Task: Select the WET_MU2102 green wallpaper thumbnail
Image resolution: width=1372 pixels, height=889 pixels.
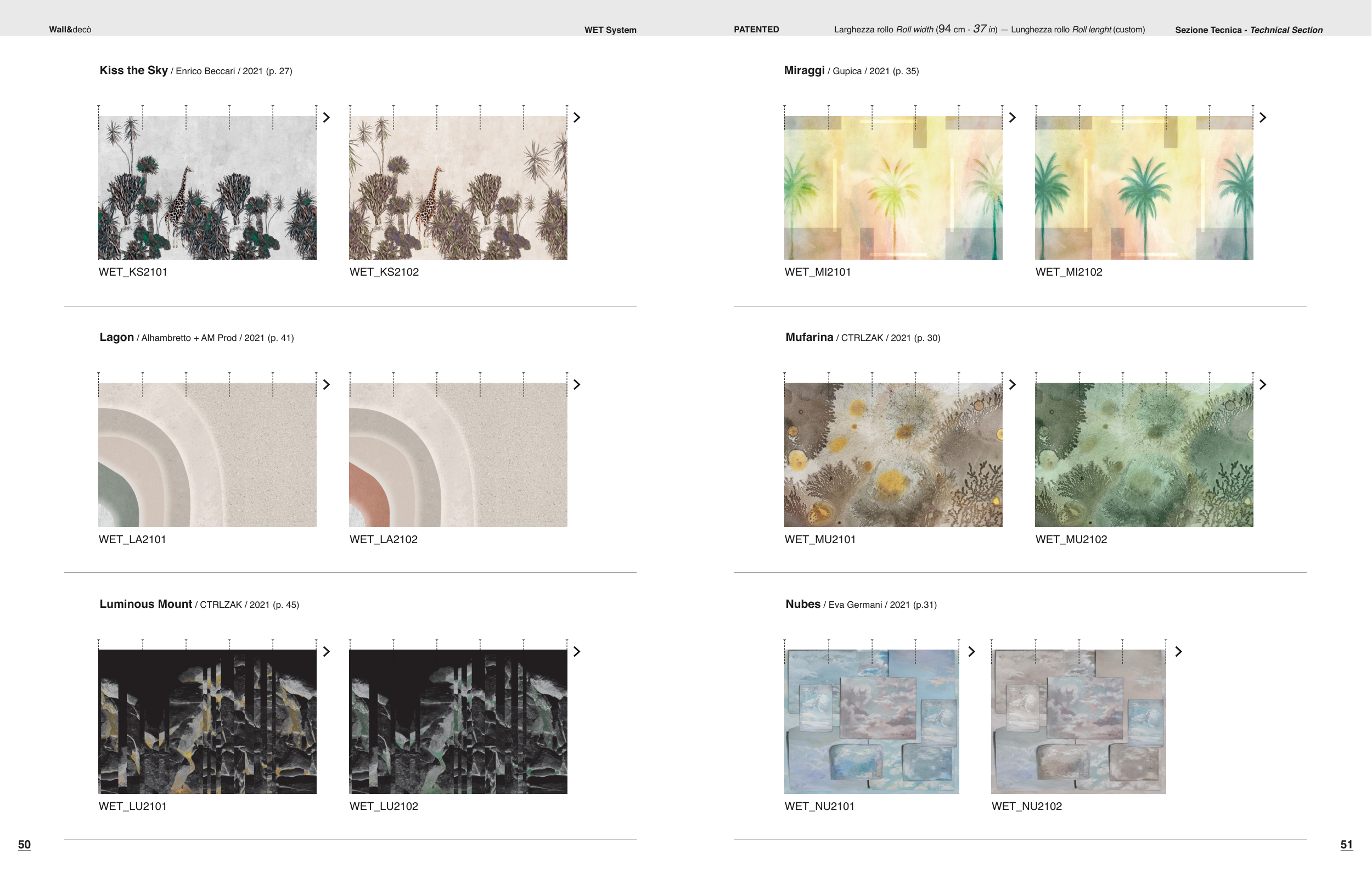Action: (x=1144, y=455)
